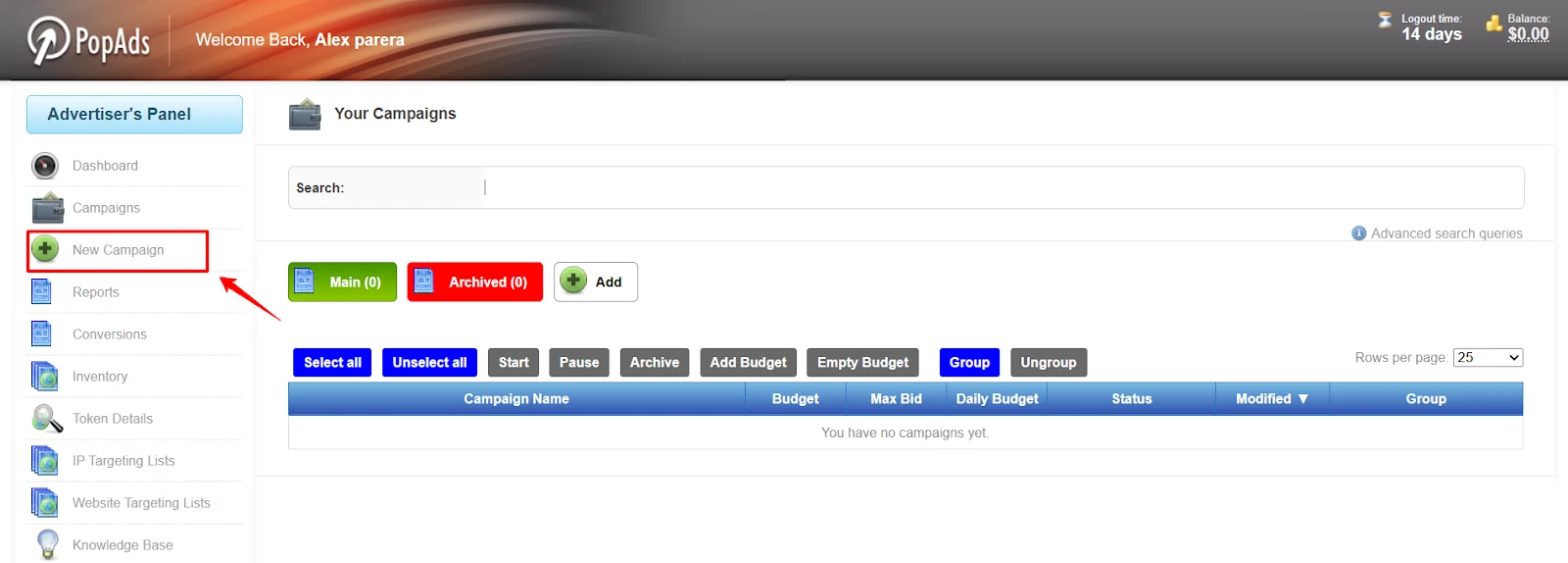The width and height of the screenshot is (1568, 563).
Task: Click the Archive button
Action: point(655,362)
